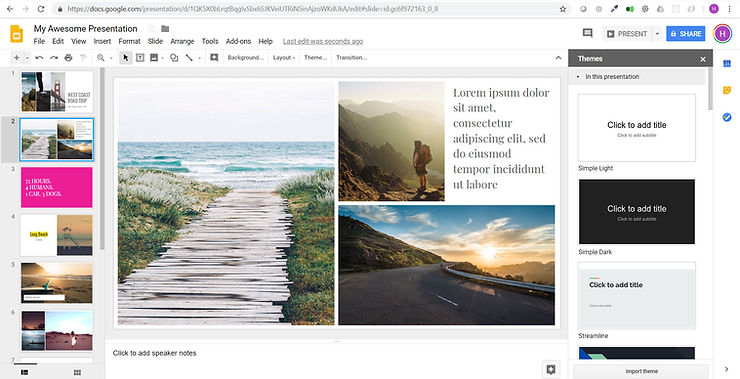Screen dimensions: 740x379
Task: Open the new slide layout dropdown arrow
Action: [x=27, y=58]
